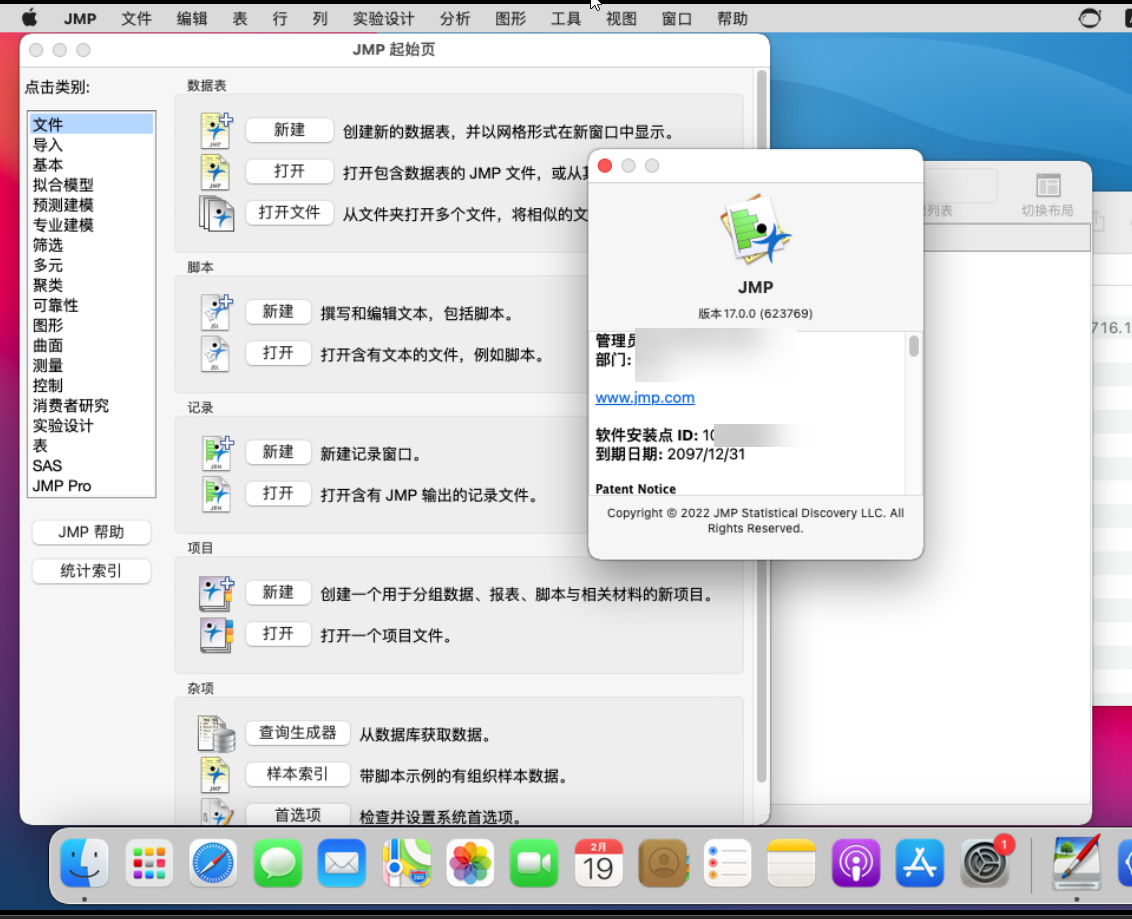This screenshot has width=1132, height=919.
Task: Open Messages from the Dock
Action: (x=277, y=863)
